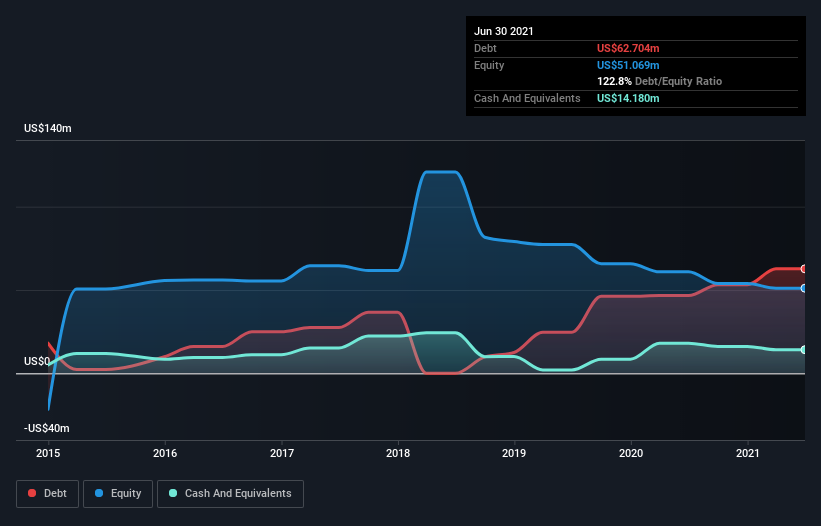Click Cash And Equivalents label in tooltip

tap(527, 98)
